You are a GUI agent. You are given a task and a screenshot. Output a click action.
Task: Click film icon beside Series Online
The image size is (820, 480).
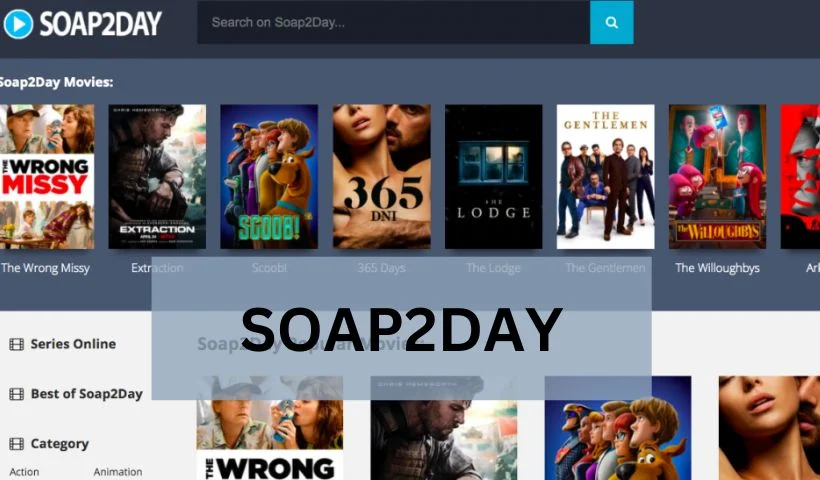[x=16, y=344]
